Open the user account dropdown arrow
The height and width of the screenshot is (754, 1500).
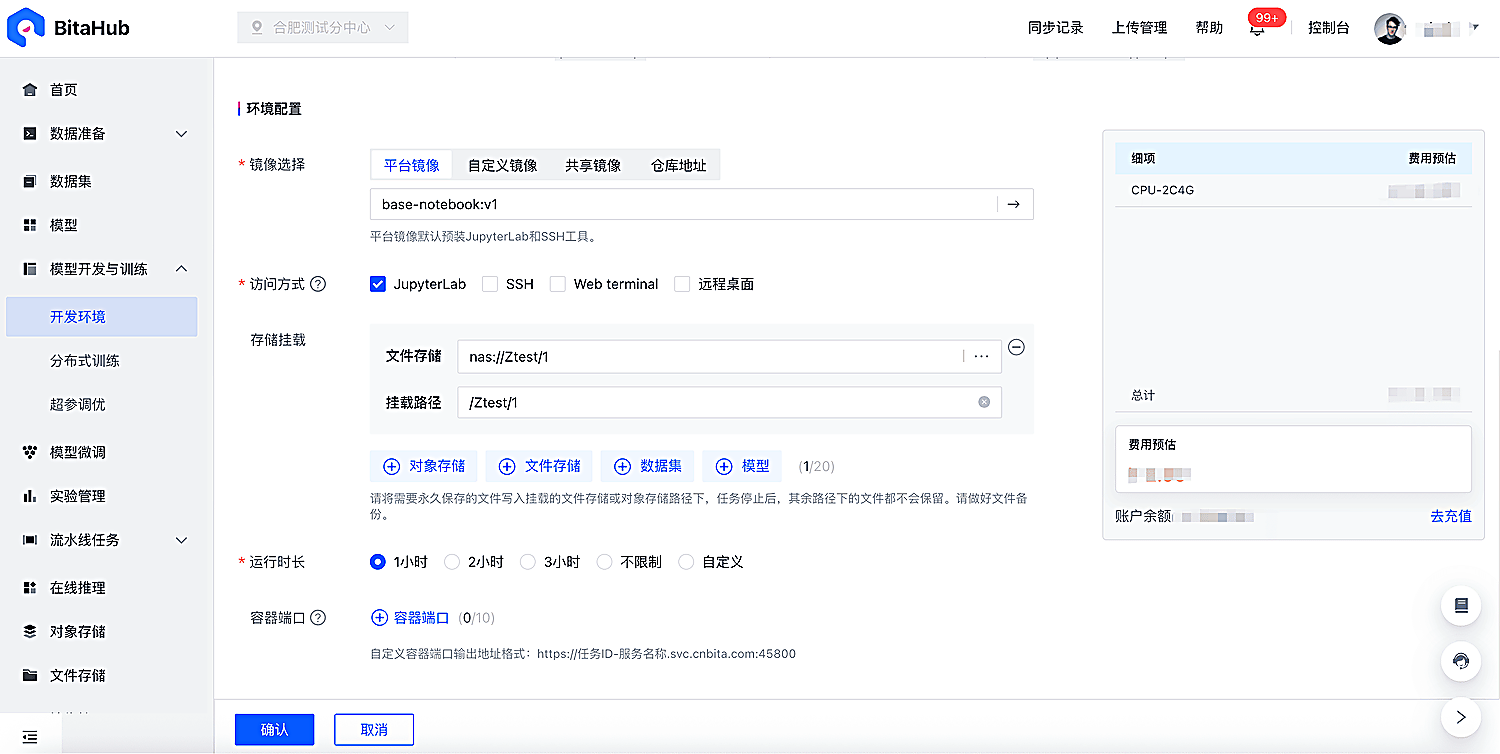1475,28
